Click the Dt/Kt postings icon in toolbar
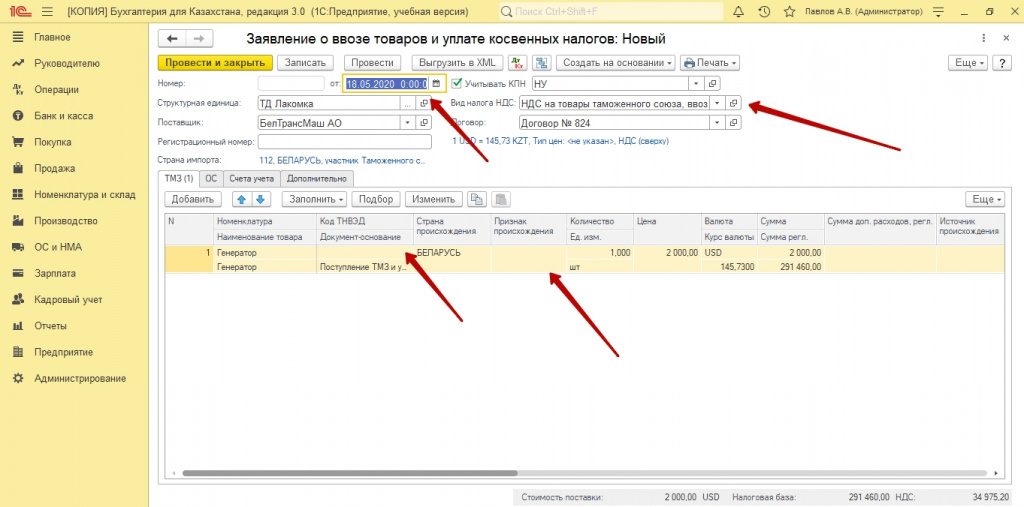1024x507 pixels. pyautogui.click(x=517, y=63)
